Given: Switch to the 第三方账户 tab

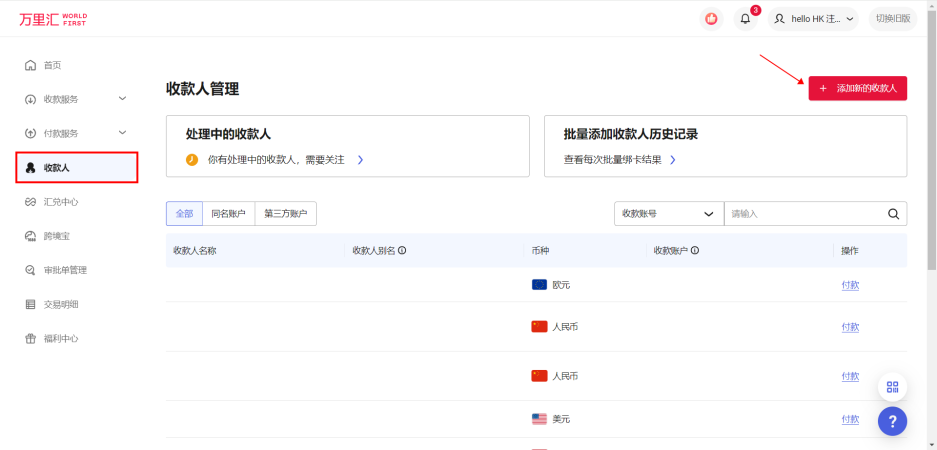Looking at the screenshot, I should click(x=285, y=213).
